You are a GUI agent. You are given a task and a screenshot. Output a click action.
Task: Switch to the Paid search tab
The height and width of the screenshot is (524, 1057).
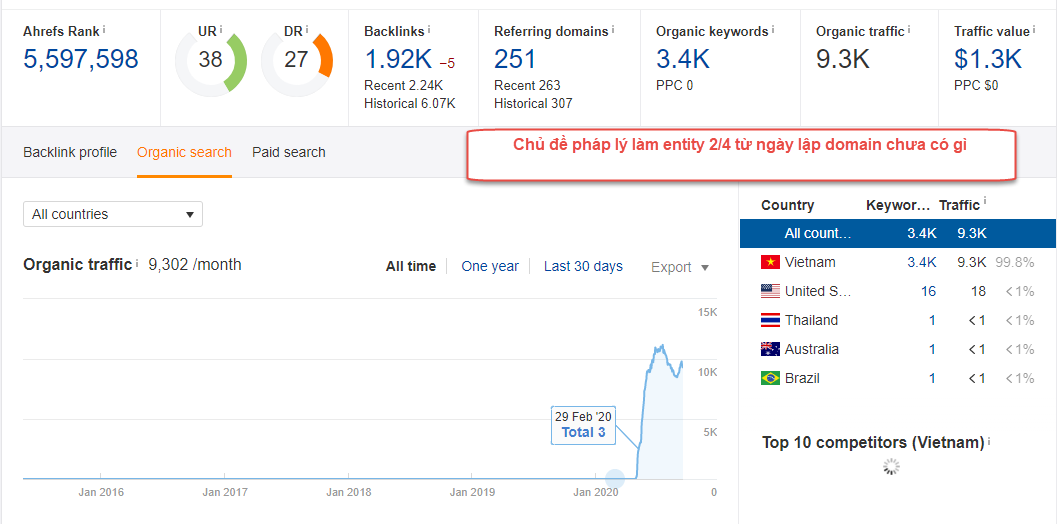click(289, 152)
